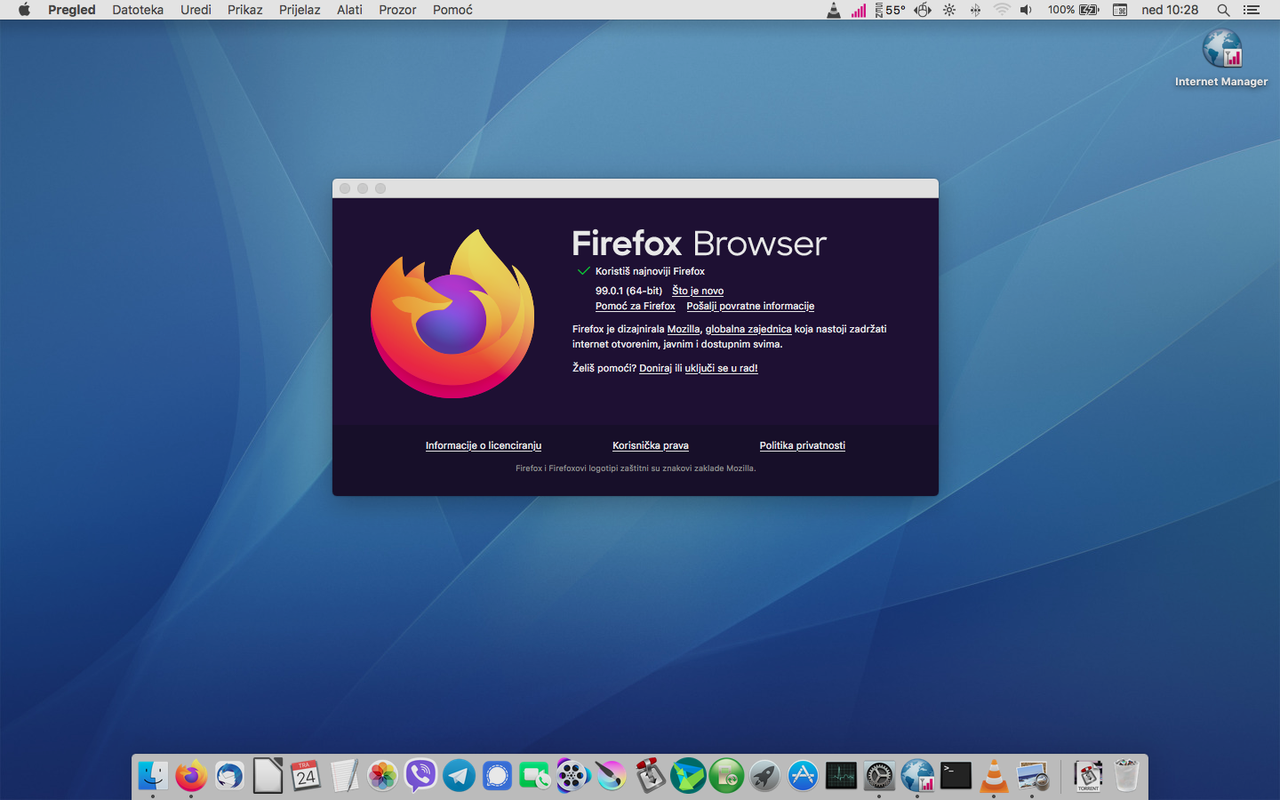Click the version text "99.0.1 (64-bit)"
Screen dimensions: 1280x800
point(628,291)
